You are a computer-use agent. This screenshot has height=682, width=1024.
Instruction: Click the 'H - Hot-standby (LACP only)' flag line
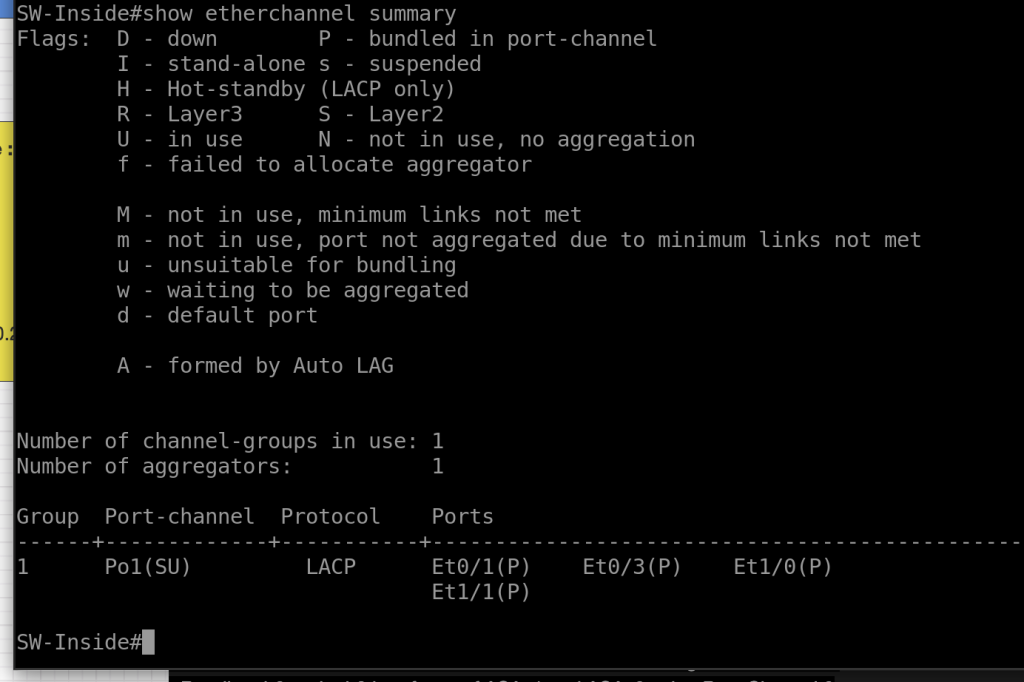point(286,89)
